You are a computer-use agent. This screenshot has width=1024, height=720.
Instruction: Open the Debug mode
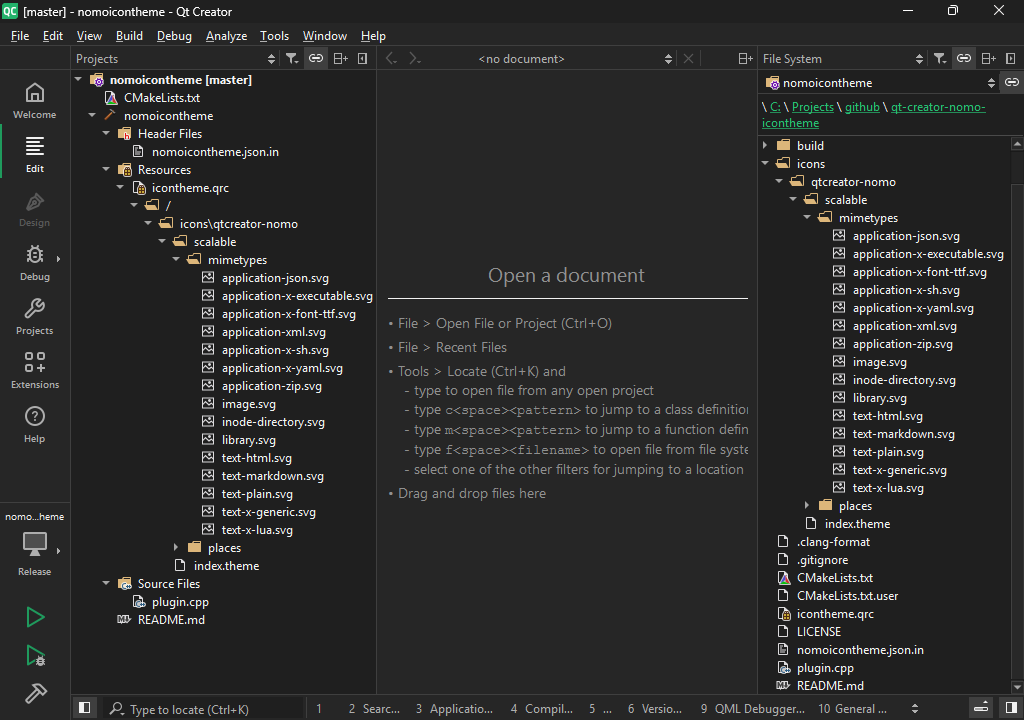(x=35, y=263)
